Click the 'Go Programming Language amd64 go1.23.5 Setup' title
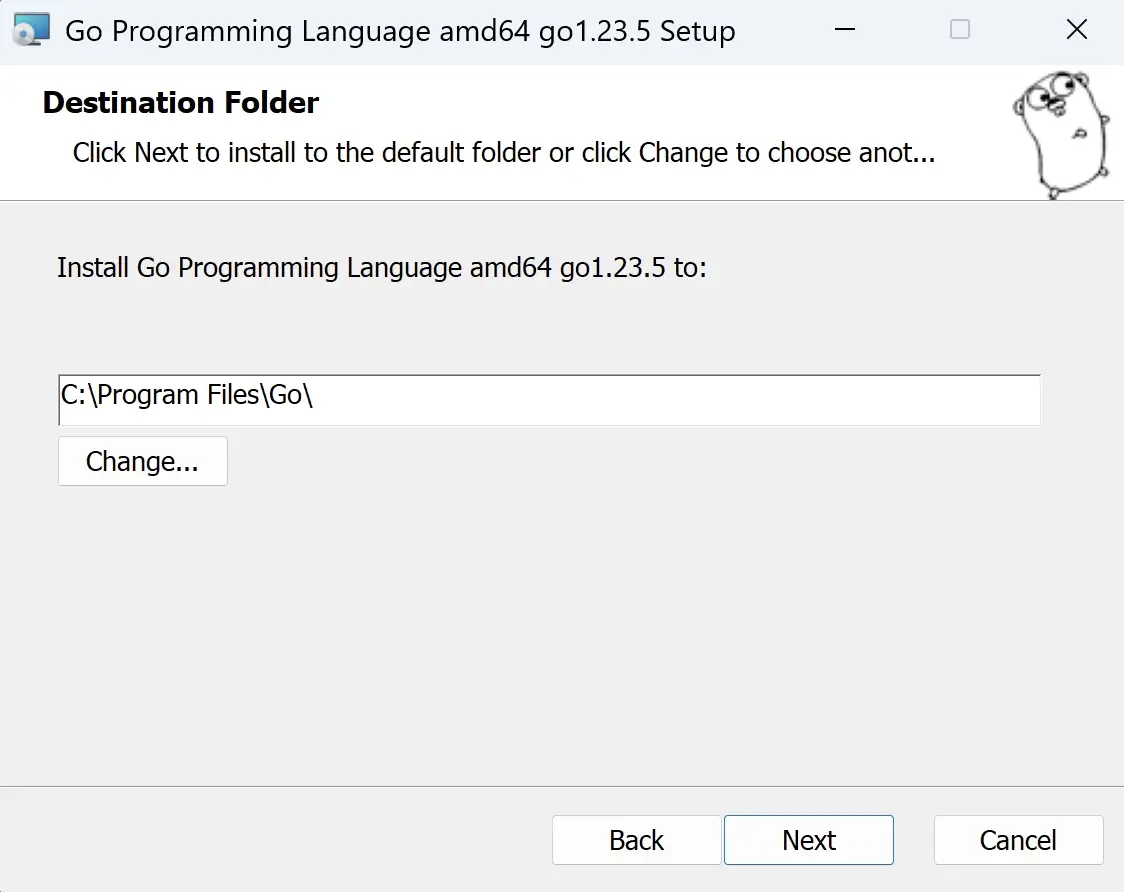This screenshot has height=892, width=1124. tap(400, 32)
